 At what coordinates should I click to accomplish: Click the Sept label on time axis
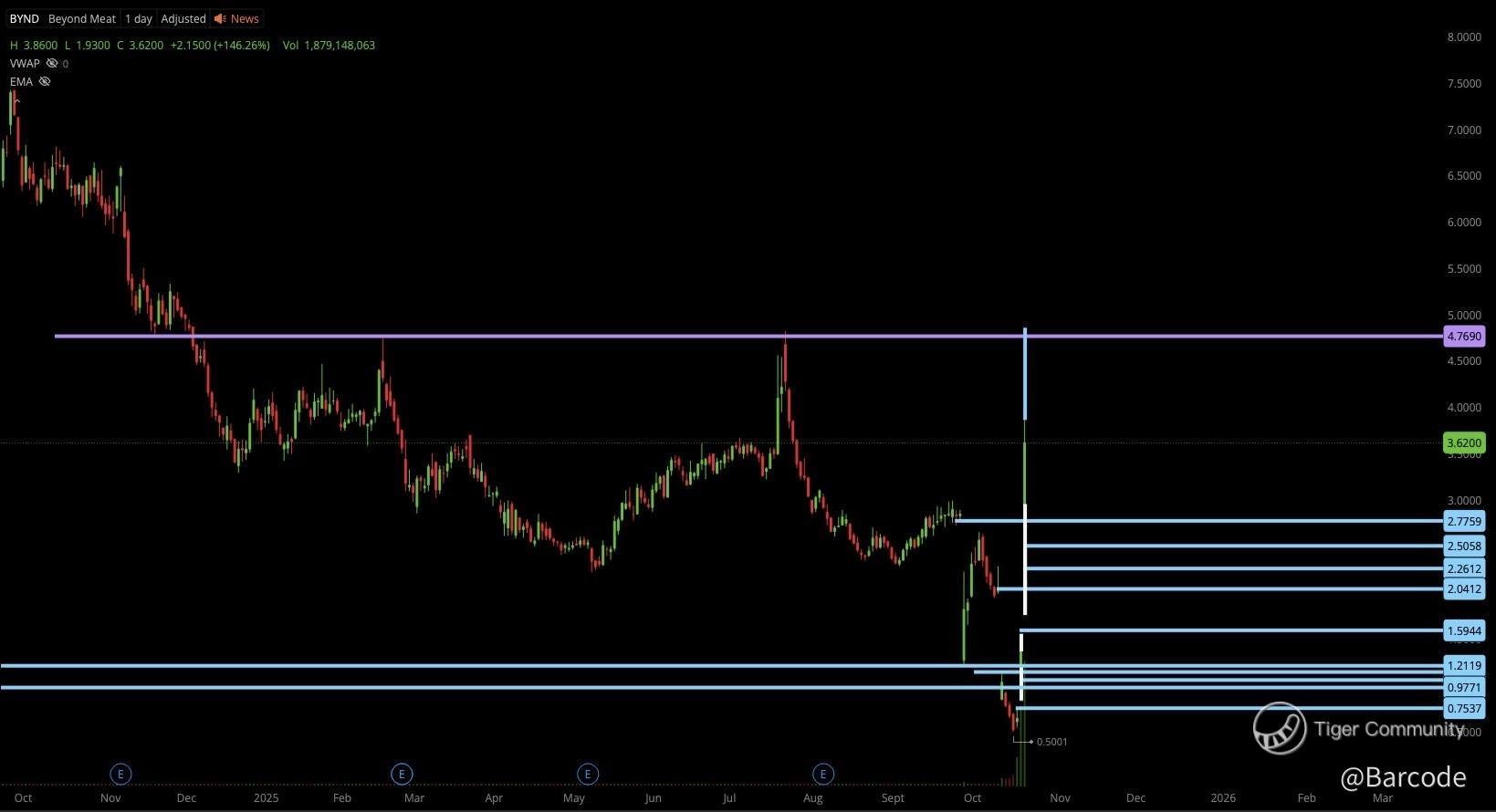click(893, 798)
